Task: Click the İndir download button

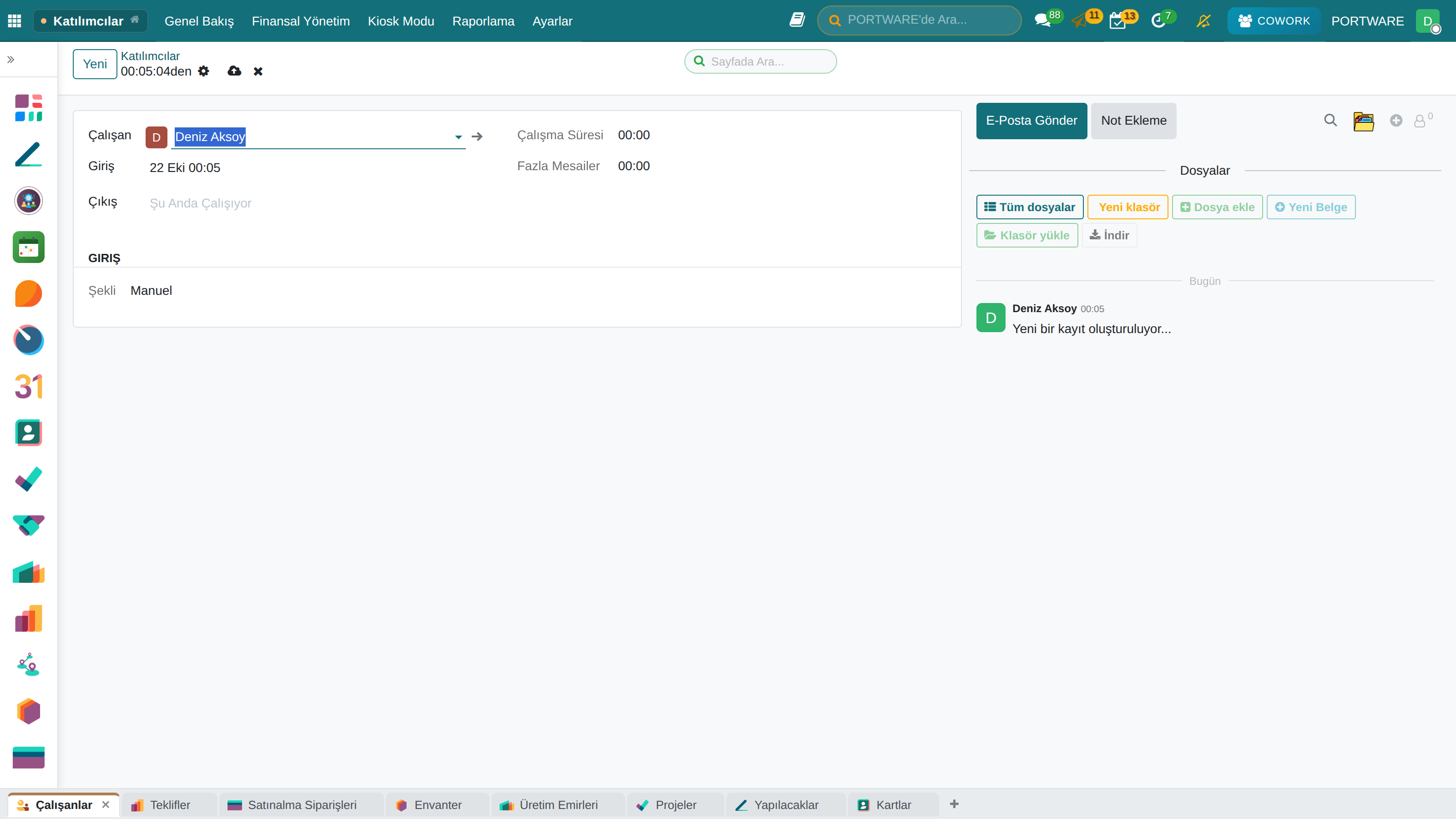Action: pyautogui.click(x=1110, y=235)
